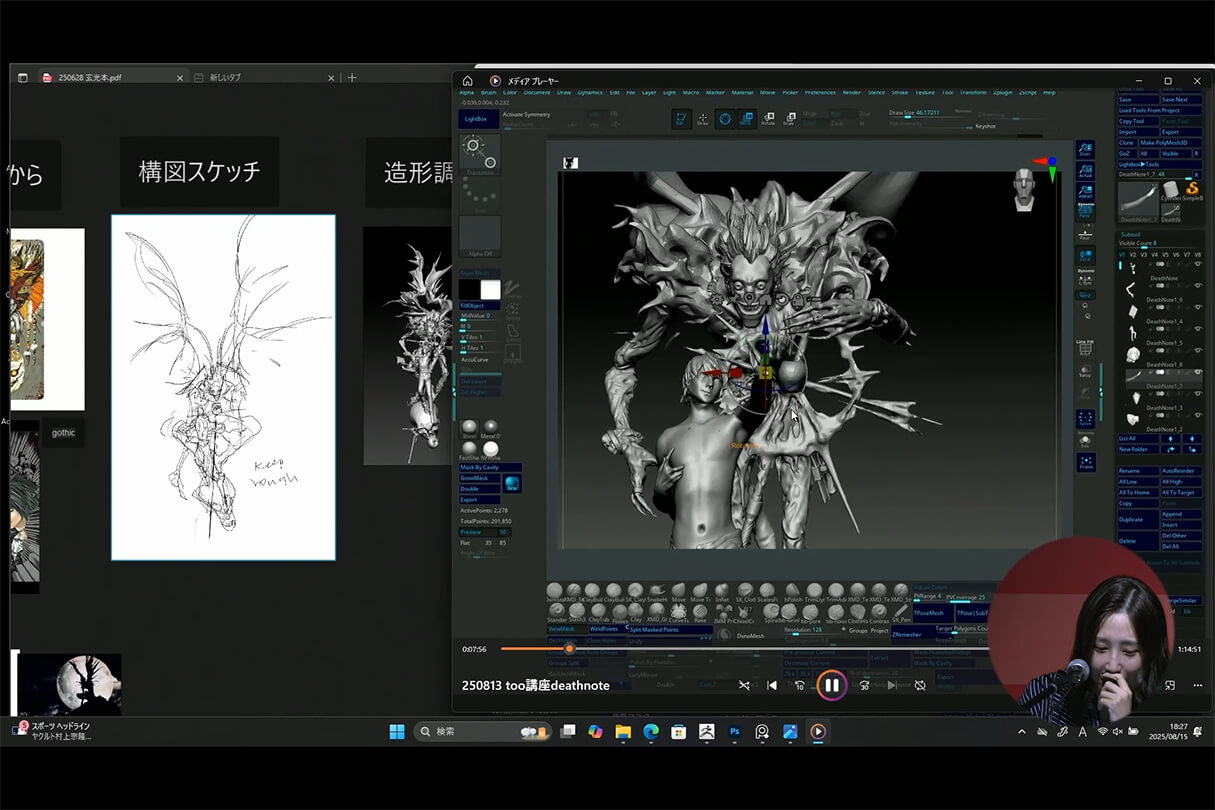Skip back 10 seconds in video
This screenshot has width=1215, height=810.
click(799, 685)
